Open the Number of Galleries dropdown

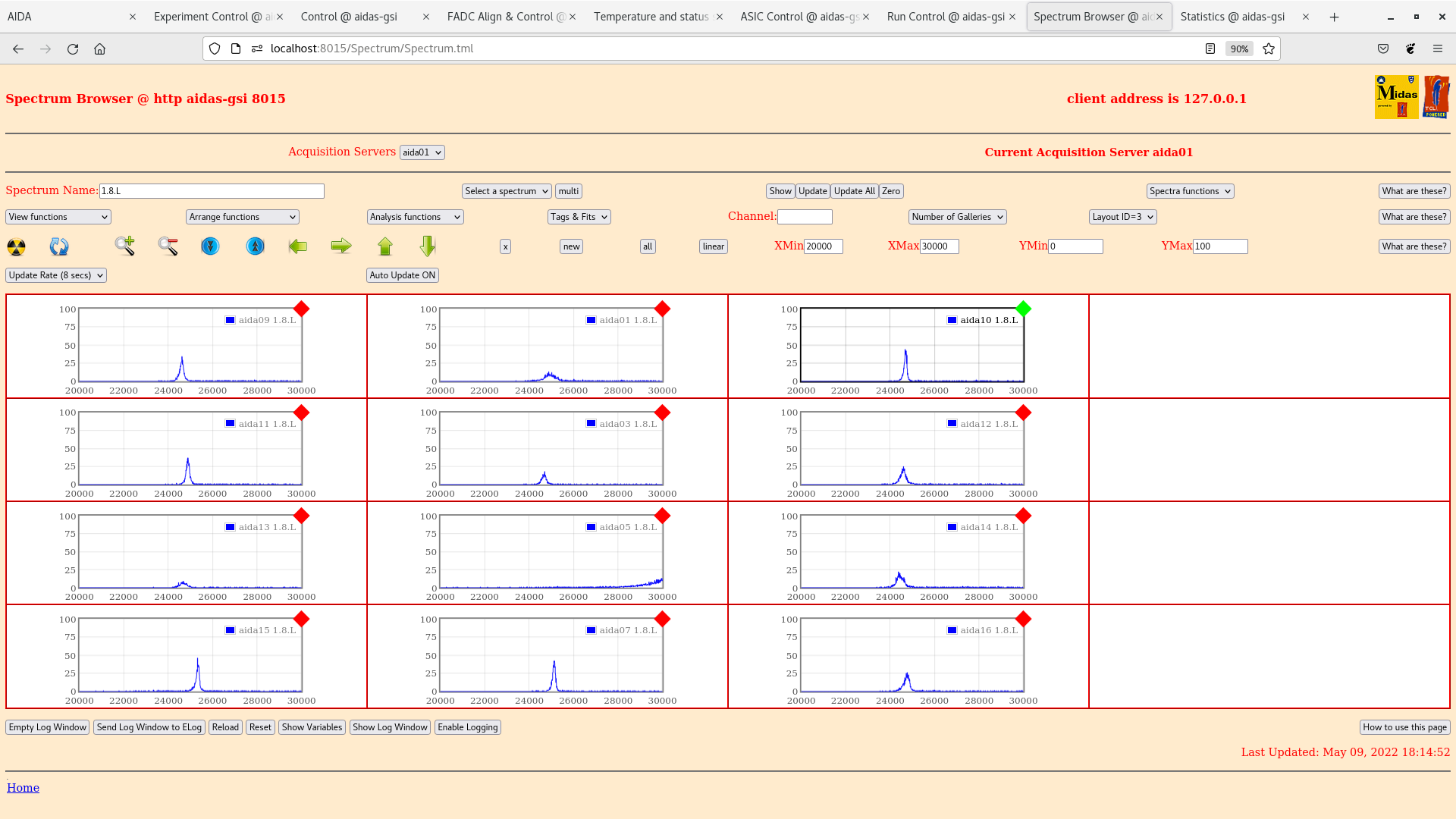coord(957,217)
